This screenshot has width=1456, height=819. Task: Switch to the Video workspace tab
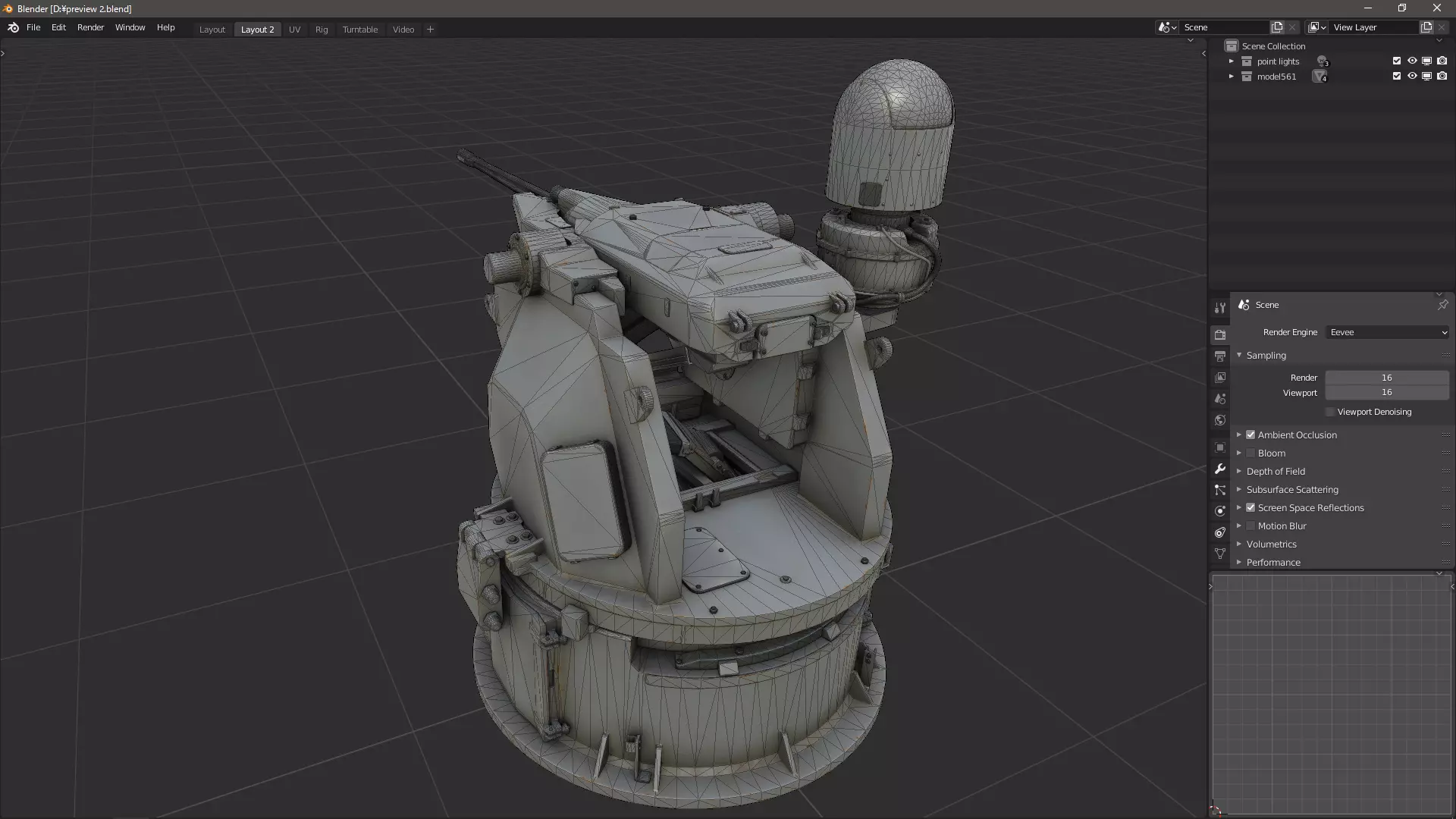(x=403, y=30)
